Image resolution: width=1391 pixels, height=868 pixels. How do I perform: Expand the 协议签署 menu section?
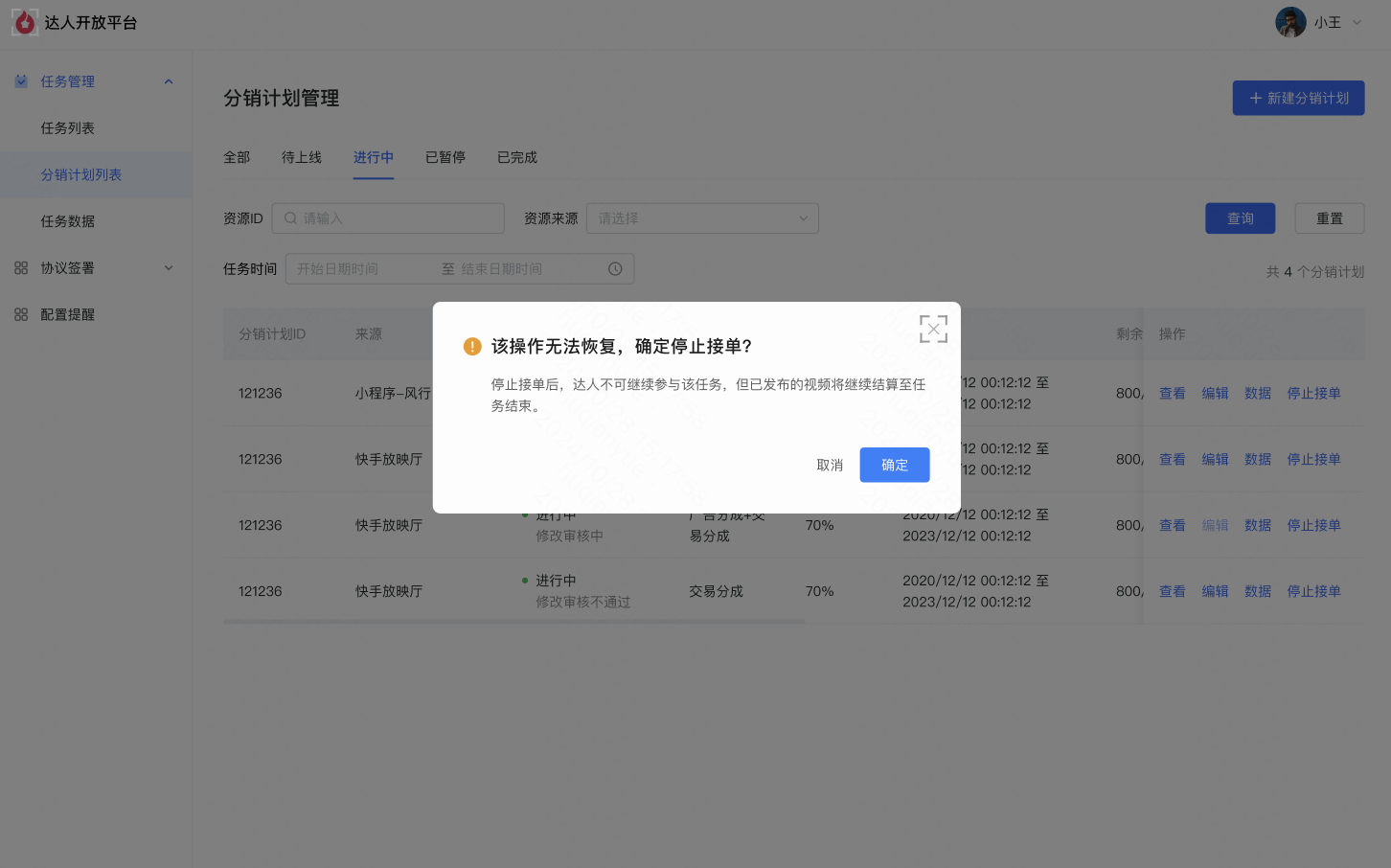coord(169,268)
